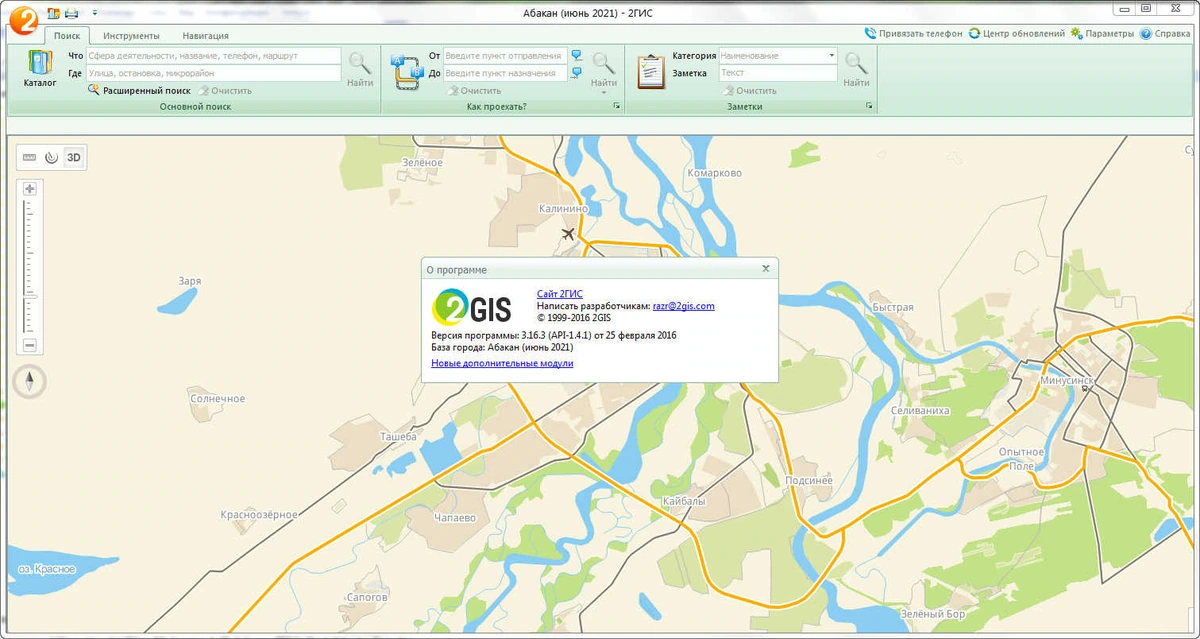The image size is (1200, 639).
Task: Switch to the Инструменты ribbon tab
Action: [x=131, y=35]
